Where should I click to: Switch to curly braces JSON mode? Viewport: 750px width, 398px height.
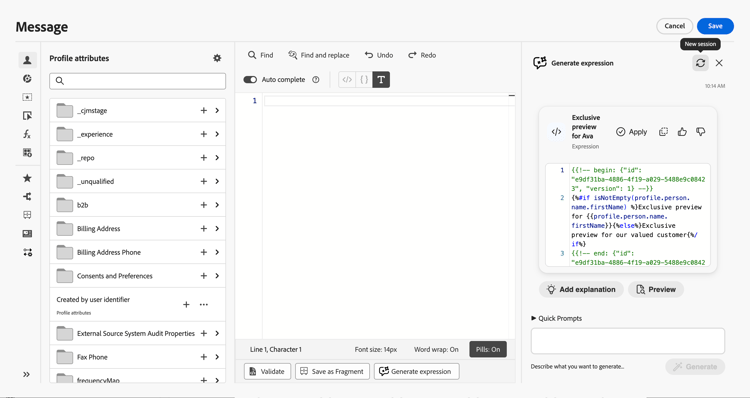click(364, 79)
